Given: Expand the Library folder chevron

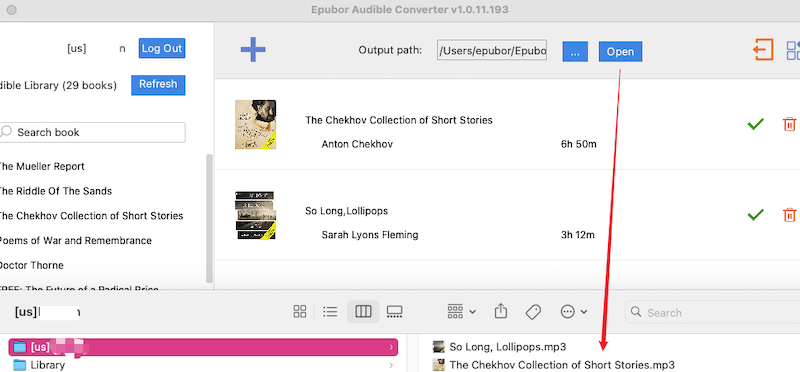Looking at the screenshot, I should pos(391,365).
